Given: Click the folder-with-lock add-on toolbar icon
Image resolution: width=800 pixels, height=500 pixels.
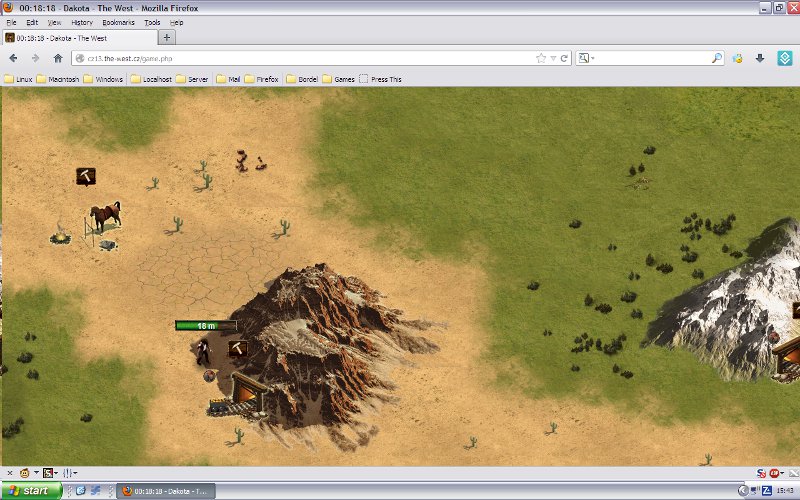Looking at the screenshot, I should click(737, 58).
